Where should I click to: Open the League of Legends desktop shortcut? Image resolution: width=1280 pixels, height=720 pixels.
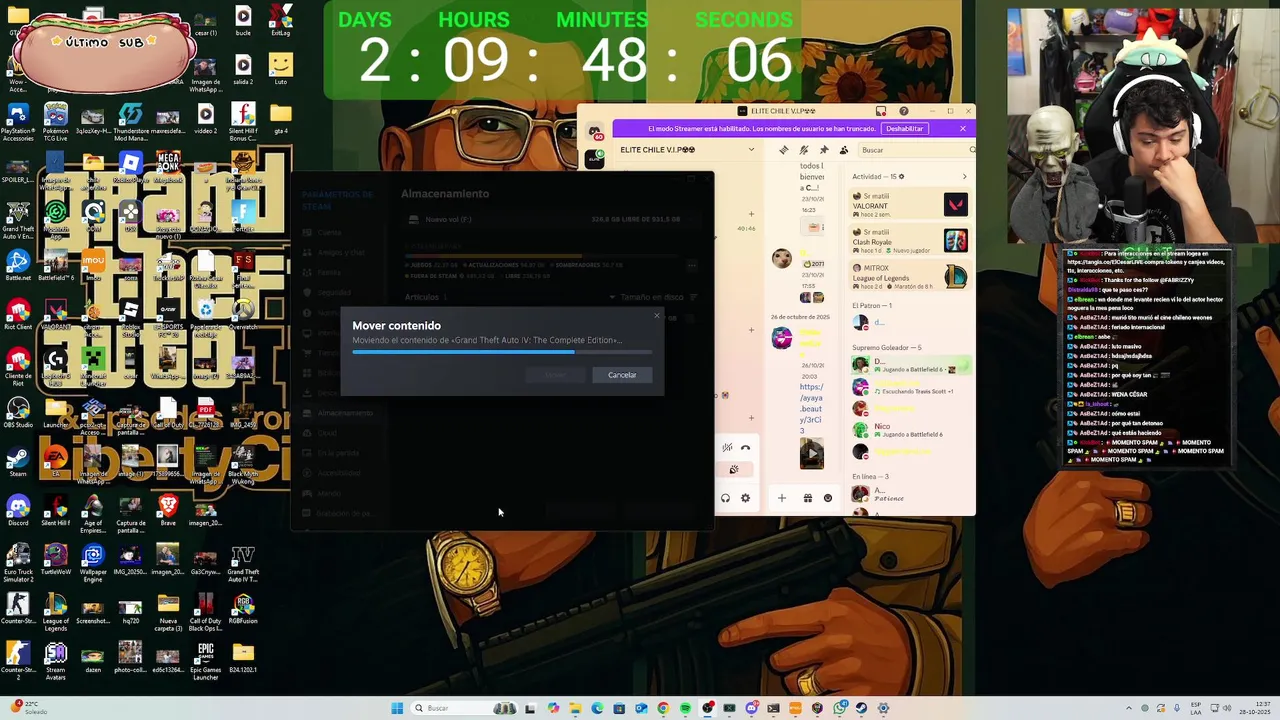[56, 612]
